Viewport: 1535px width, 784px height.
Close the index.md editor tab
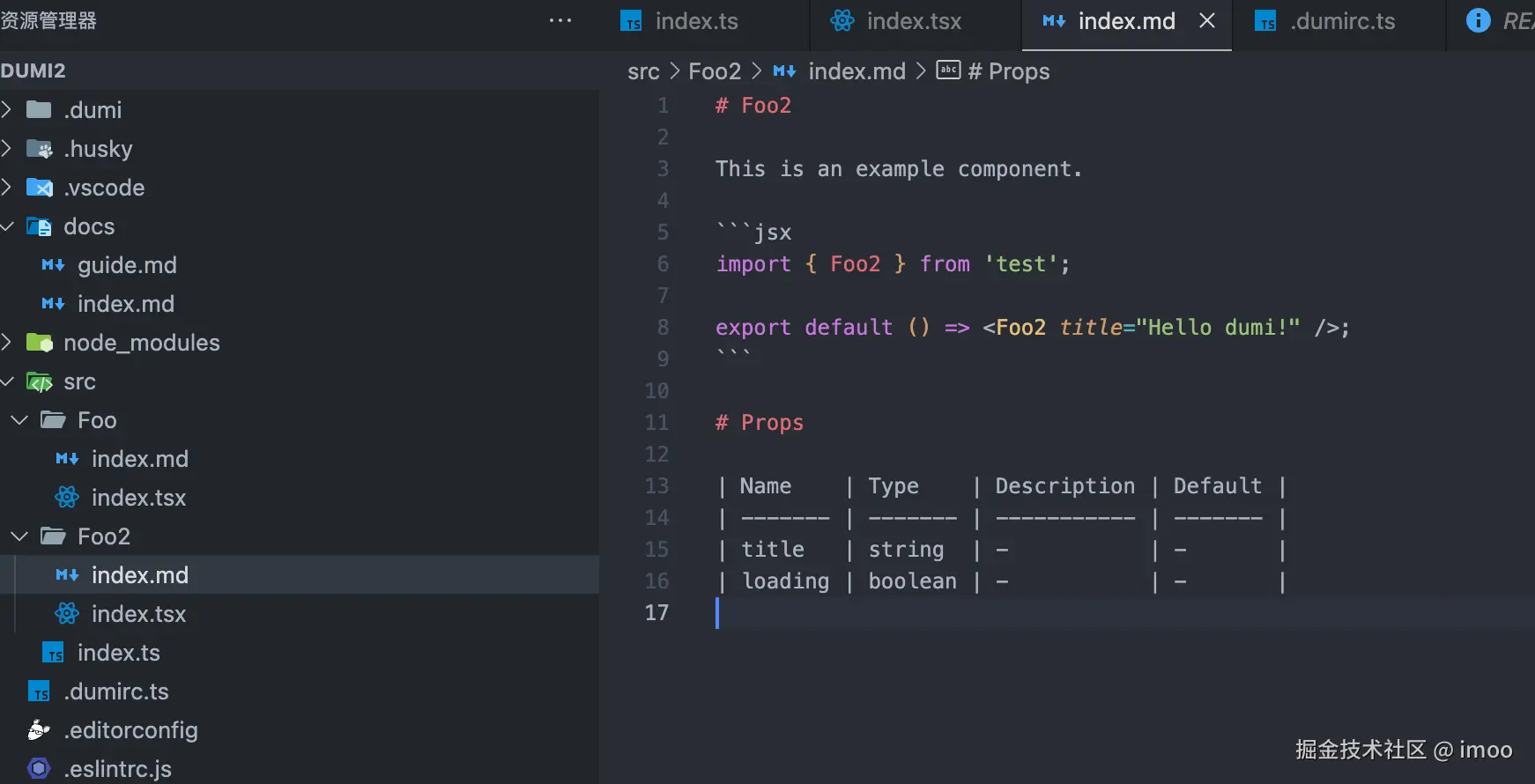[1207, 20]
